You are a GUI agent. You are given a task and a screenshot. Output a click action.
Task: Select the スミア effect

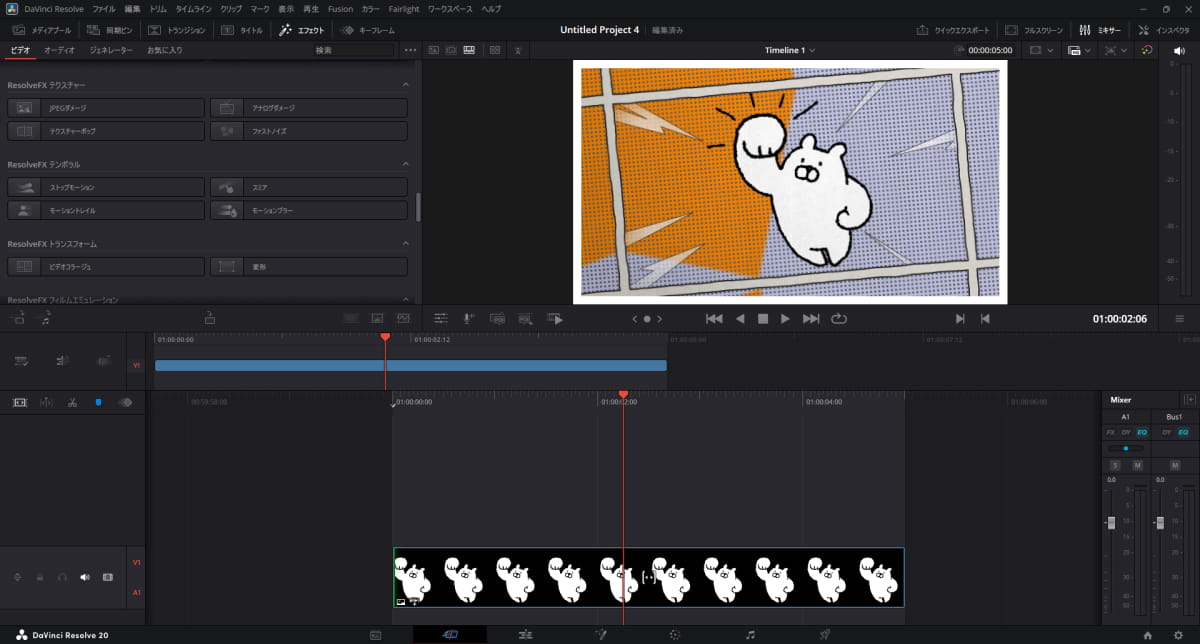point(309,187)
